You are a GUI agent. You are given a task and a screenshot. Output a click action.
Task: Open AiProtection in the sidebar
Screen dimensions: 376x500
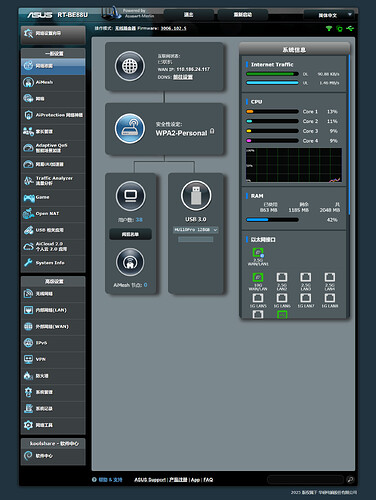click(x=53, y=115)
